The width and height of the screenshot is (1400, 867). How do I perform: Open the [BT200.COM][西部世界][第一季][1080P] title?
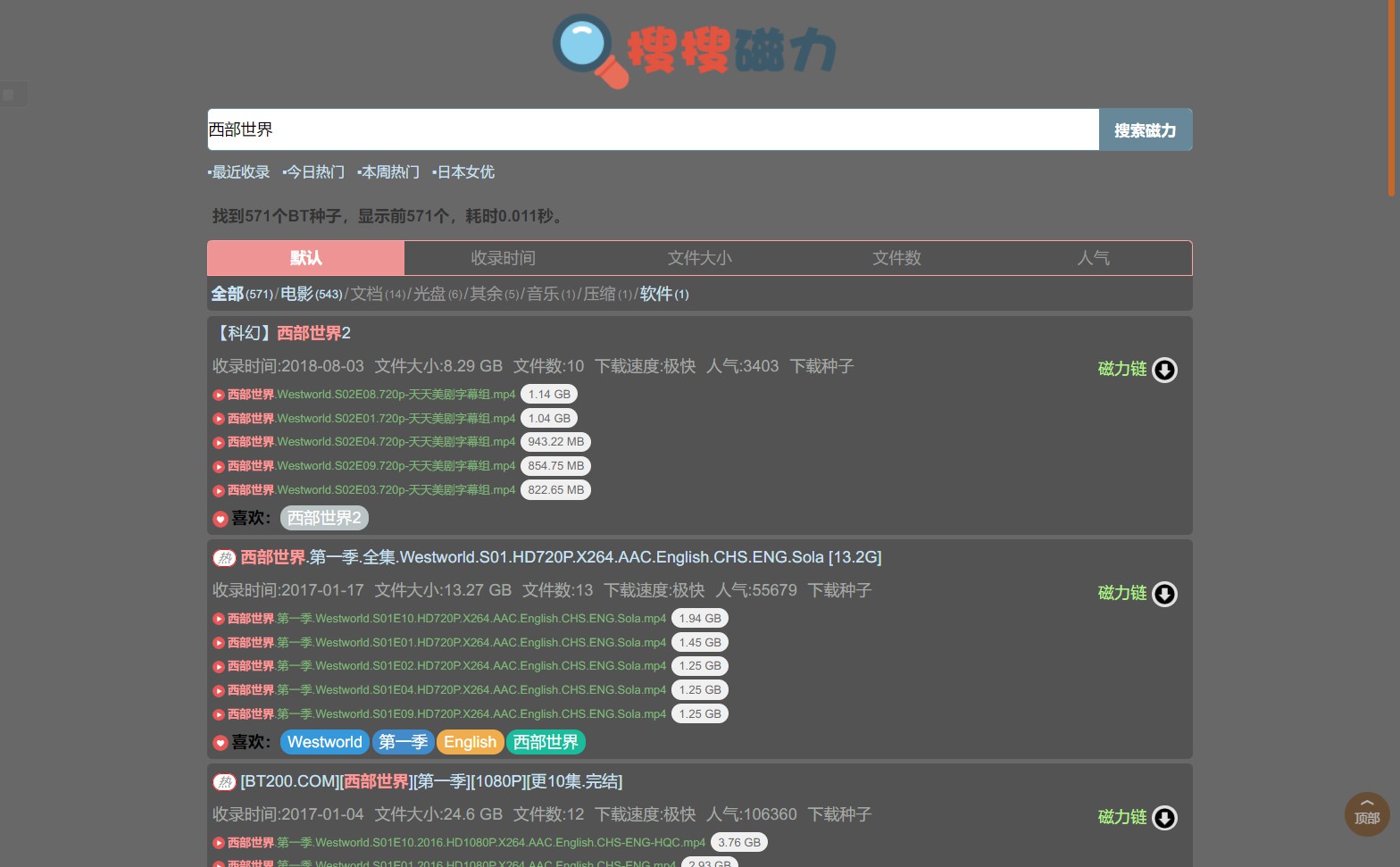tap(431, 781)
